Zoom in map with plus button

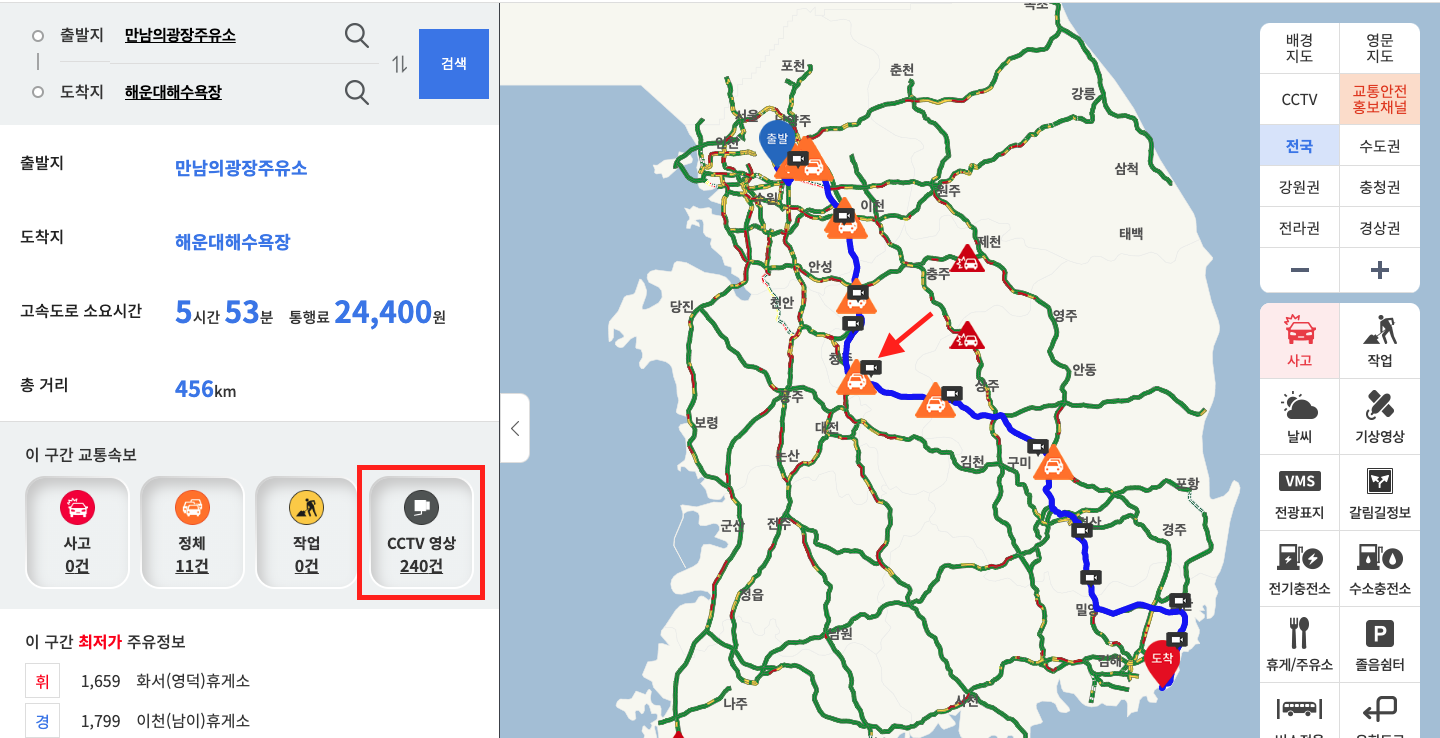[1380, 270]
